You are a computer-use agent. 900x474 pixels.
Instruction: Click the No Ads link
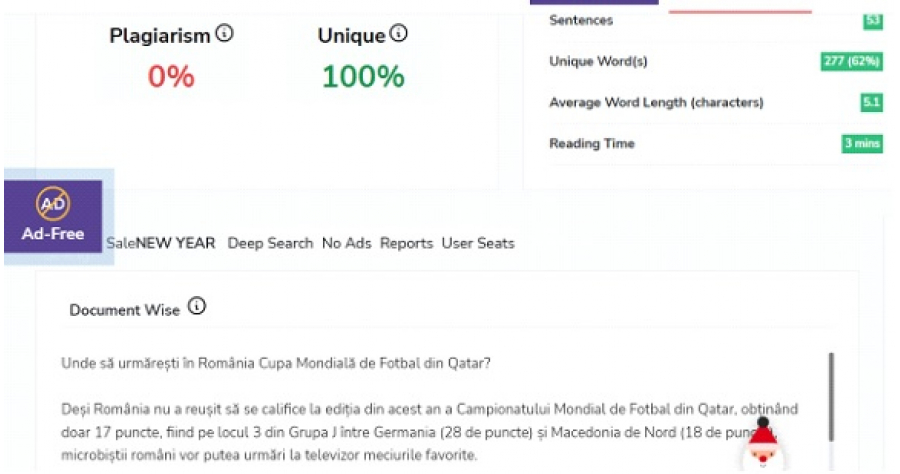tap(347, 243)
